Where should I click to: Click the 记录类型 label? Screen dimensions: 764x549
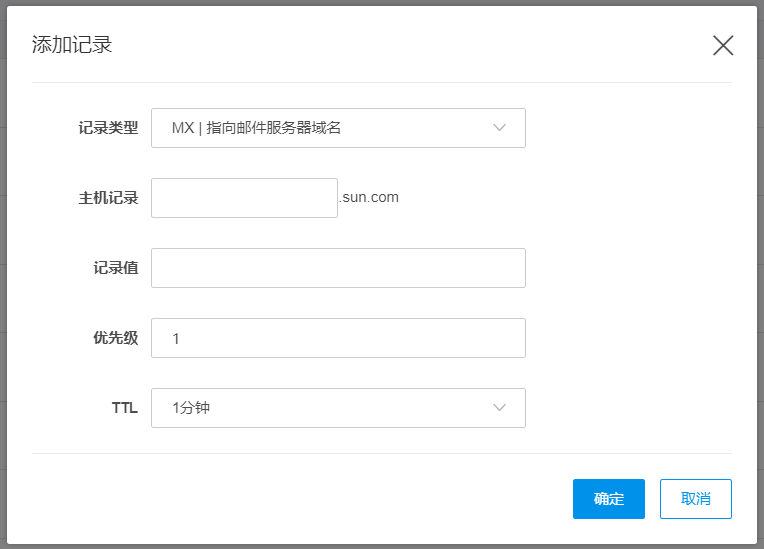(x=108, y=128)
